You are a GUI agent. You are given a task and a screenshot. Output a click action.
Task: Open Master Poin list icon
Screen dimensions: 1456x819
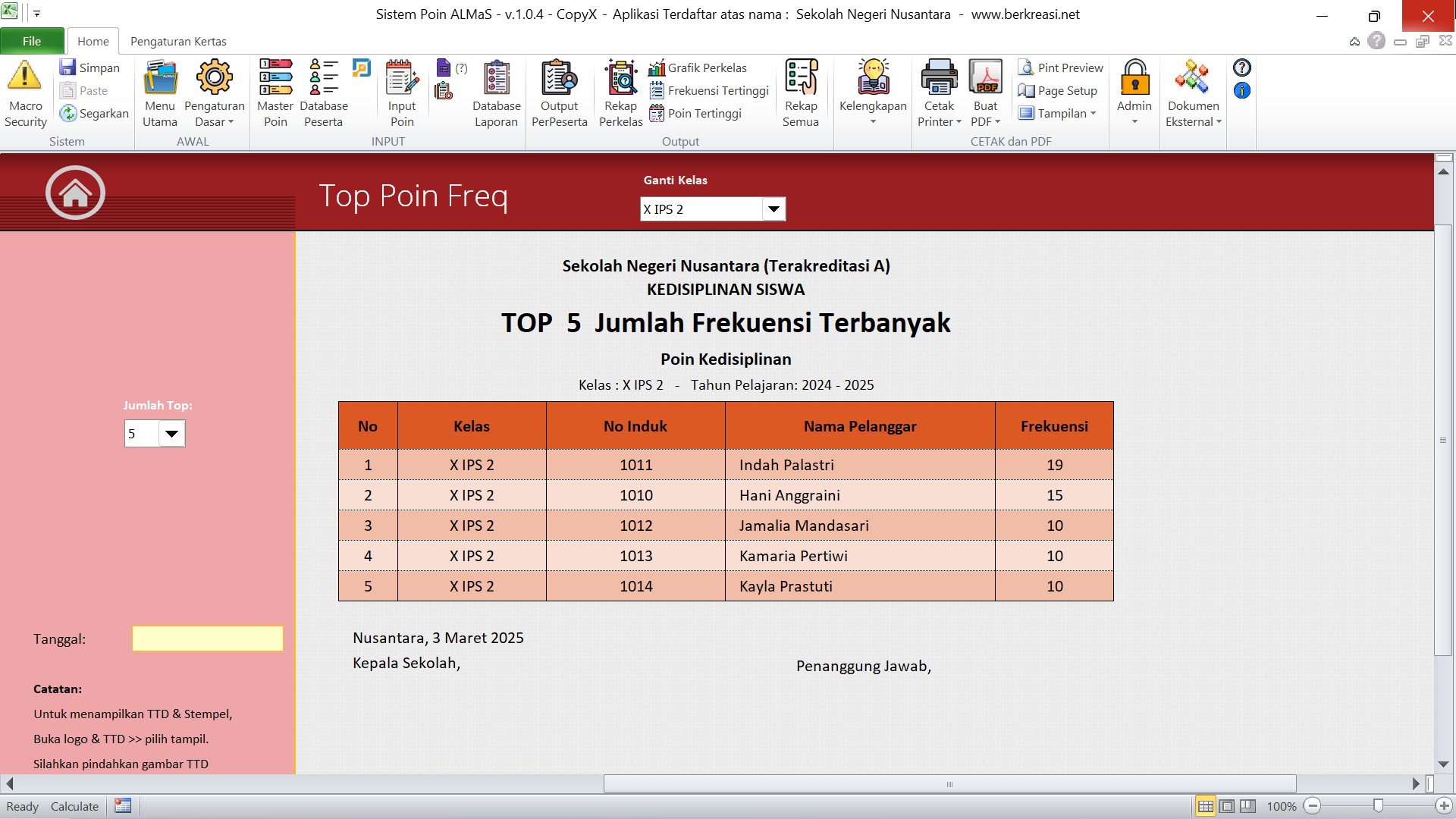coord(275,77)
